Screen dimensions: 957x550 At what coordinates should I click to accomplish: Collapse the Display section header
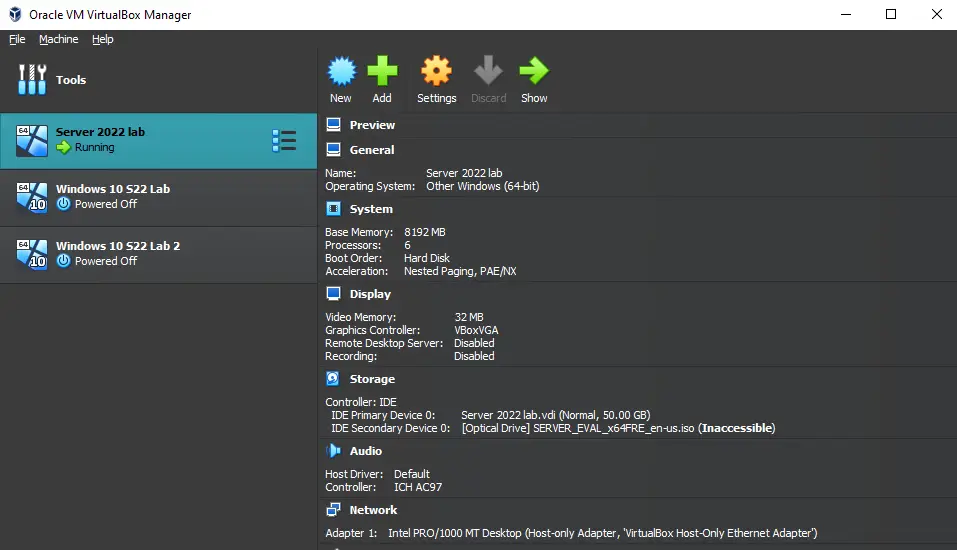tap(370, 294)
